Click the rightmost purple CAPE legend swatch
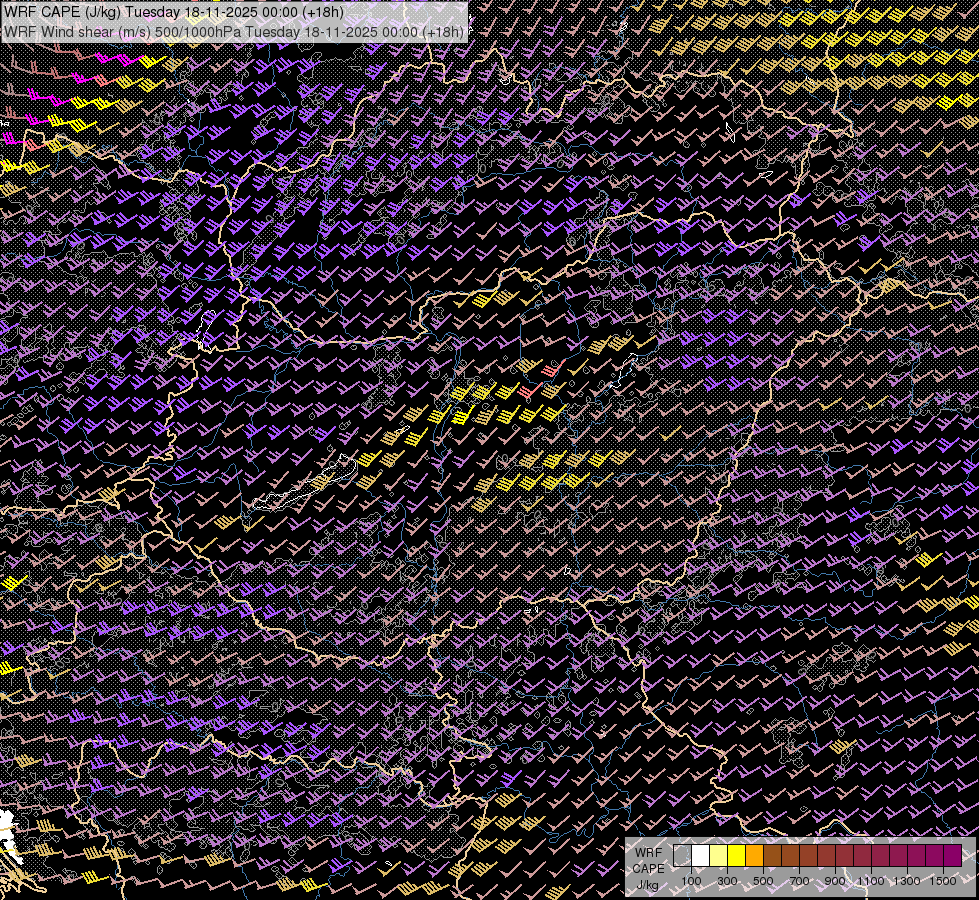The image size is (979, 900). coord(952,855)
